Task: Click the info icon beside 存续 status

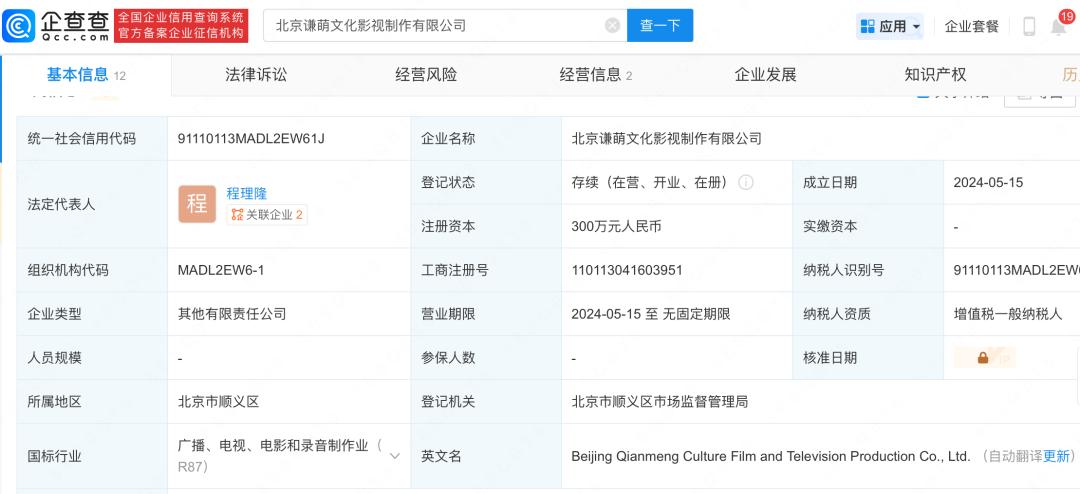Action: click(x=746, y=183)
